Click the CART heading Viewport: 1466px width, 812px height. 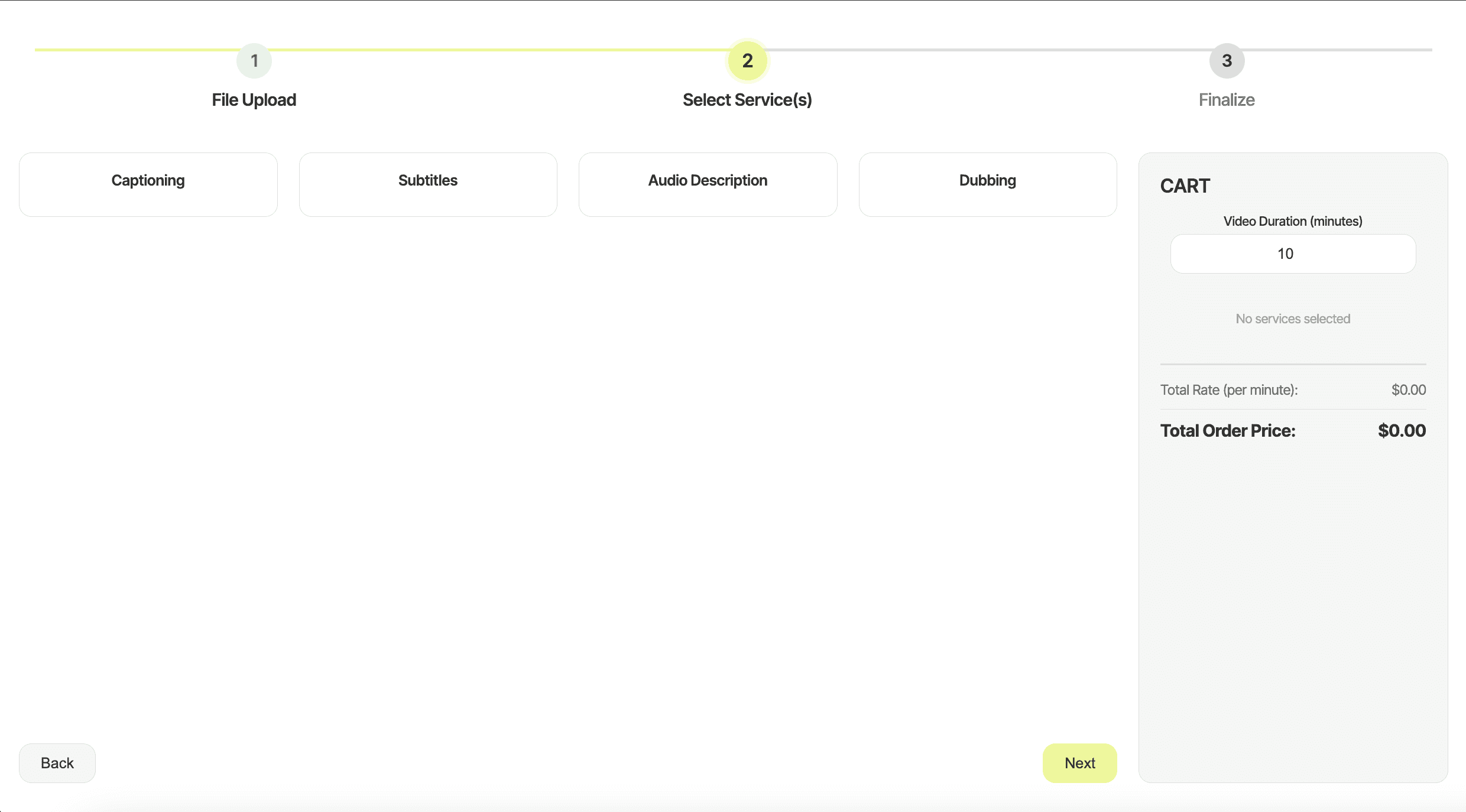[x=1185, y=186]
